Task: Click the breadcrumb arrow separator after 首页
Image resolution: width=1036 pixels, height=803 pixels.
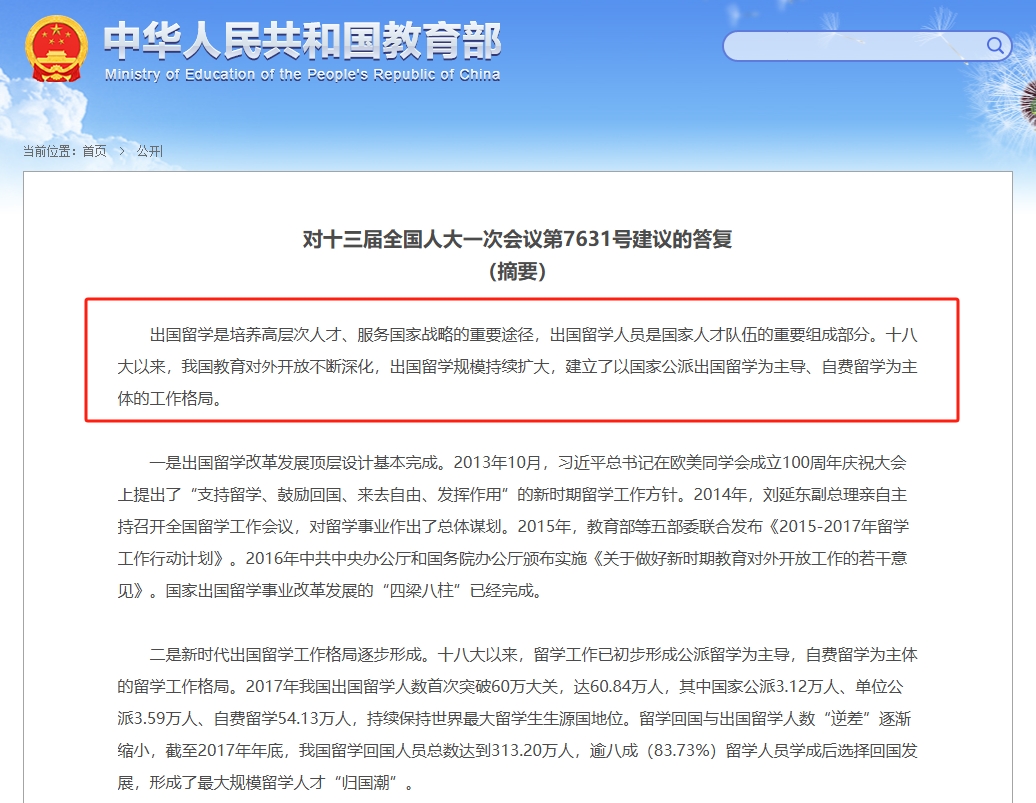Action: coord(121,151)
